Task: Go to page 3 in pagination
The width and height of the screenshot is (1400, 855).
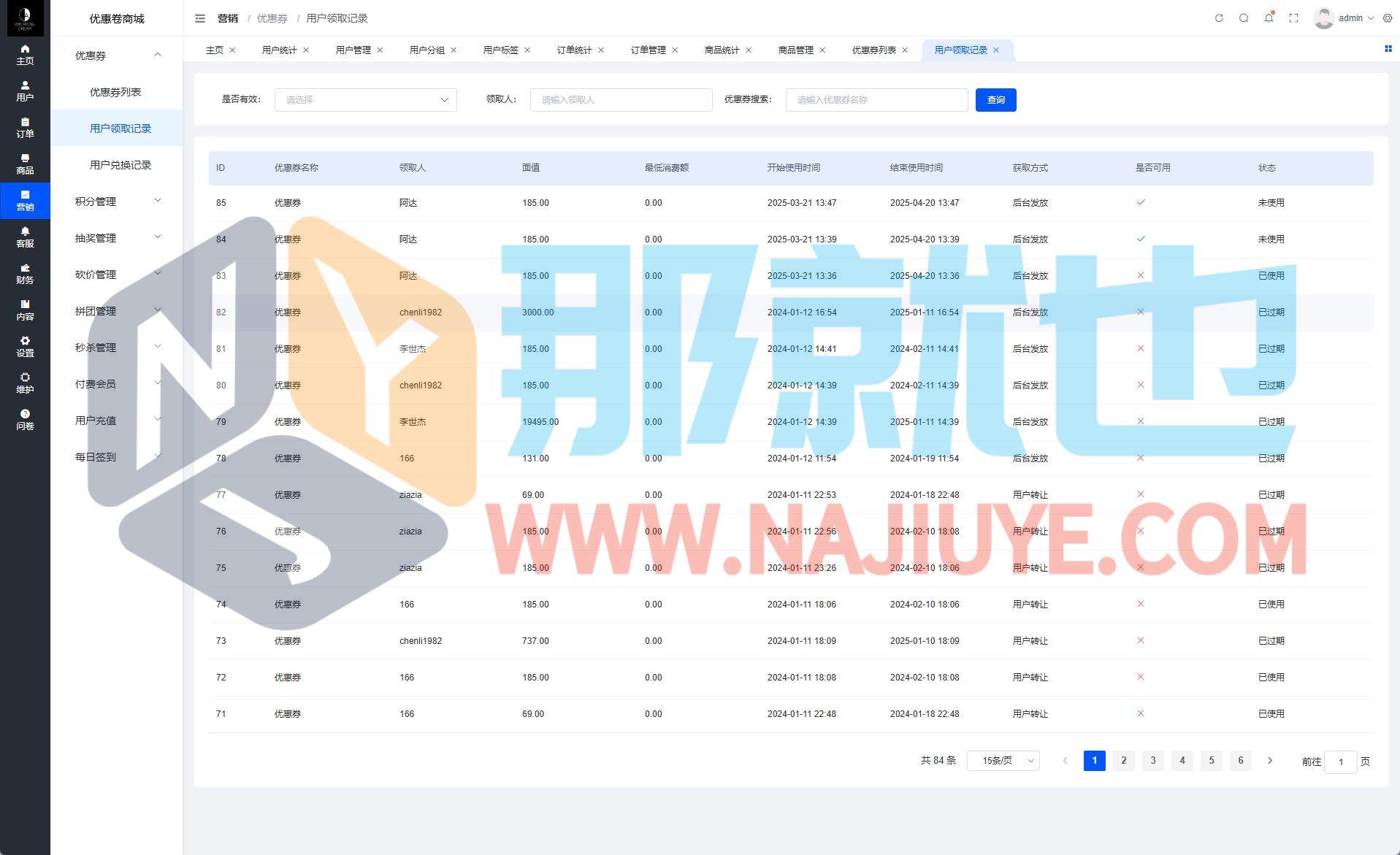Action: click(1152, 761)
